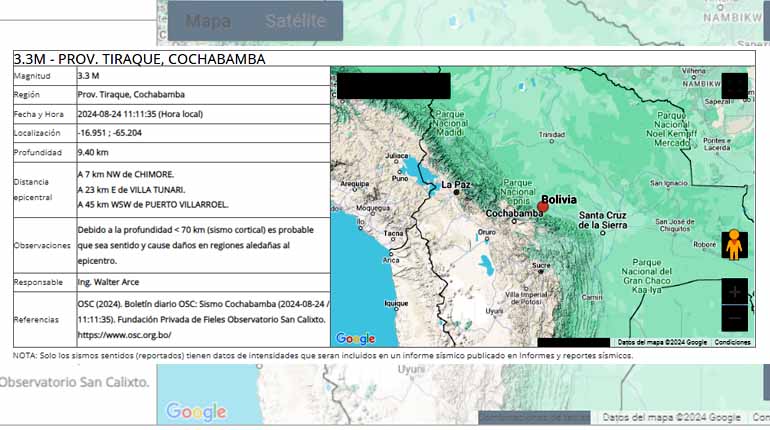Toggle fullscreen view in the inset map

734,86
